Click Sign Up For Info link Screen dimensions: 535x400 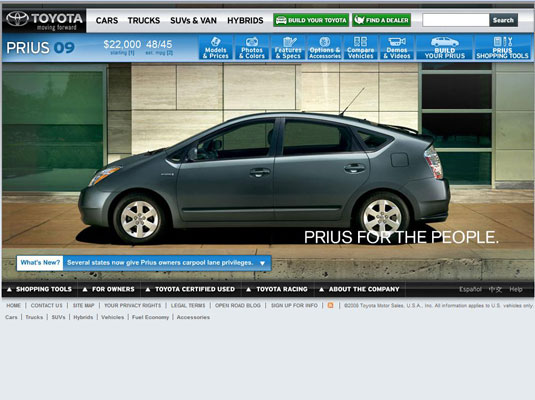point(294,305)
